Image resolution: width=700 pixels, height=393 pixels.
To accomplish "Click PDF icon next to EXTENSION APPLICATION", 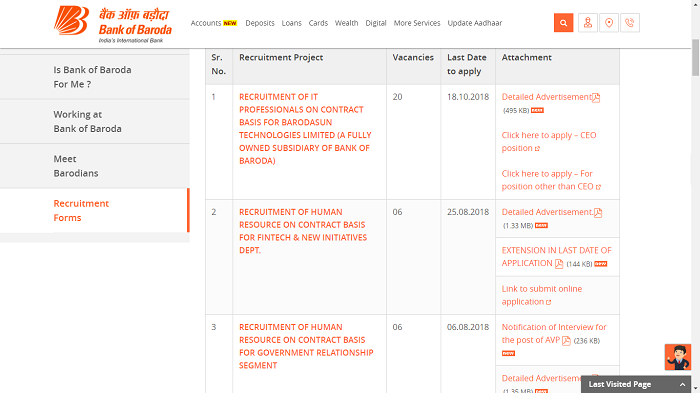I will pyautogui.click(x=559, y=264).
